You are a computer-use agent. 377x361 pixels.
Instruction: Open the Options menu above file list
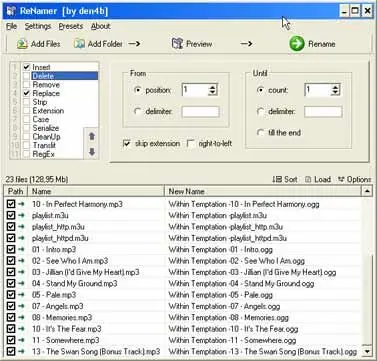click(354, 179)
